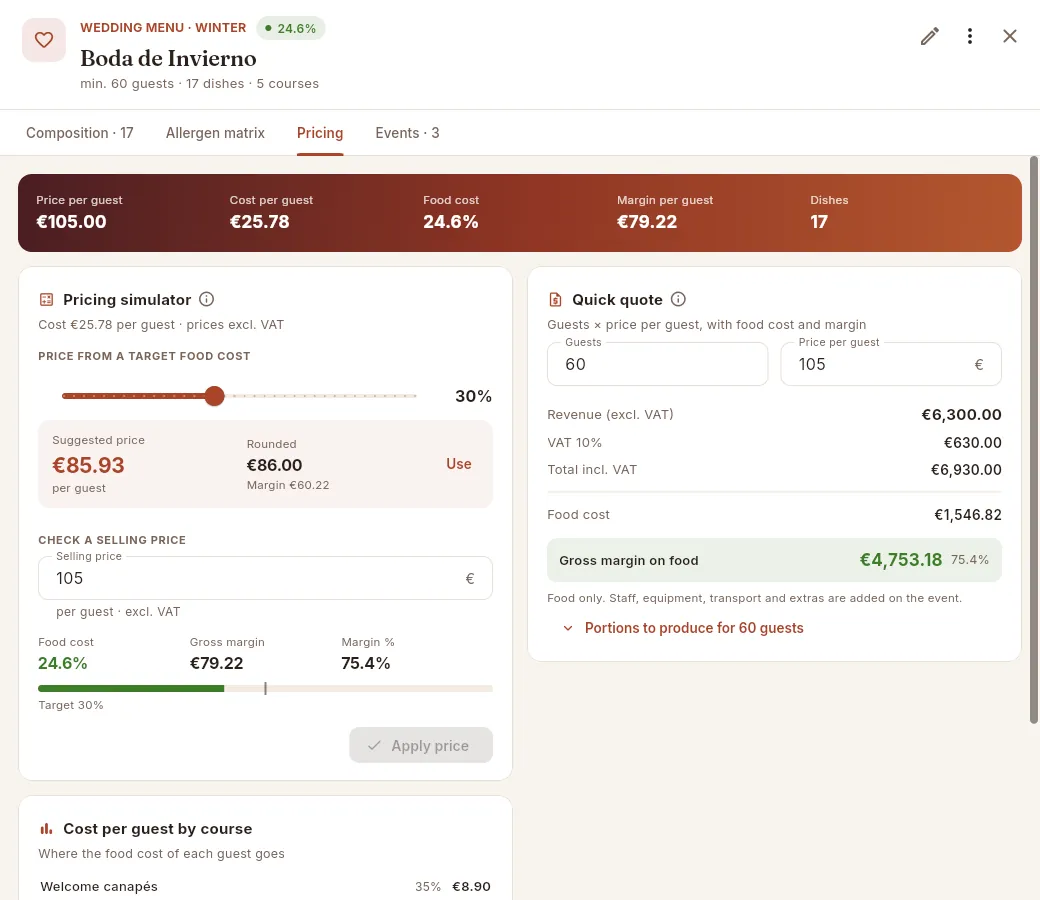Click the Margin €60.22 text
The height and width of the screenshot is (900, 1040).
tap(288, 485)
